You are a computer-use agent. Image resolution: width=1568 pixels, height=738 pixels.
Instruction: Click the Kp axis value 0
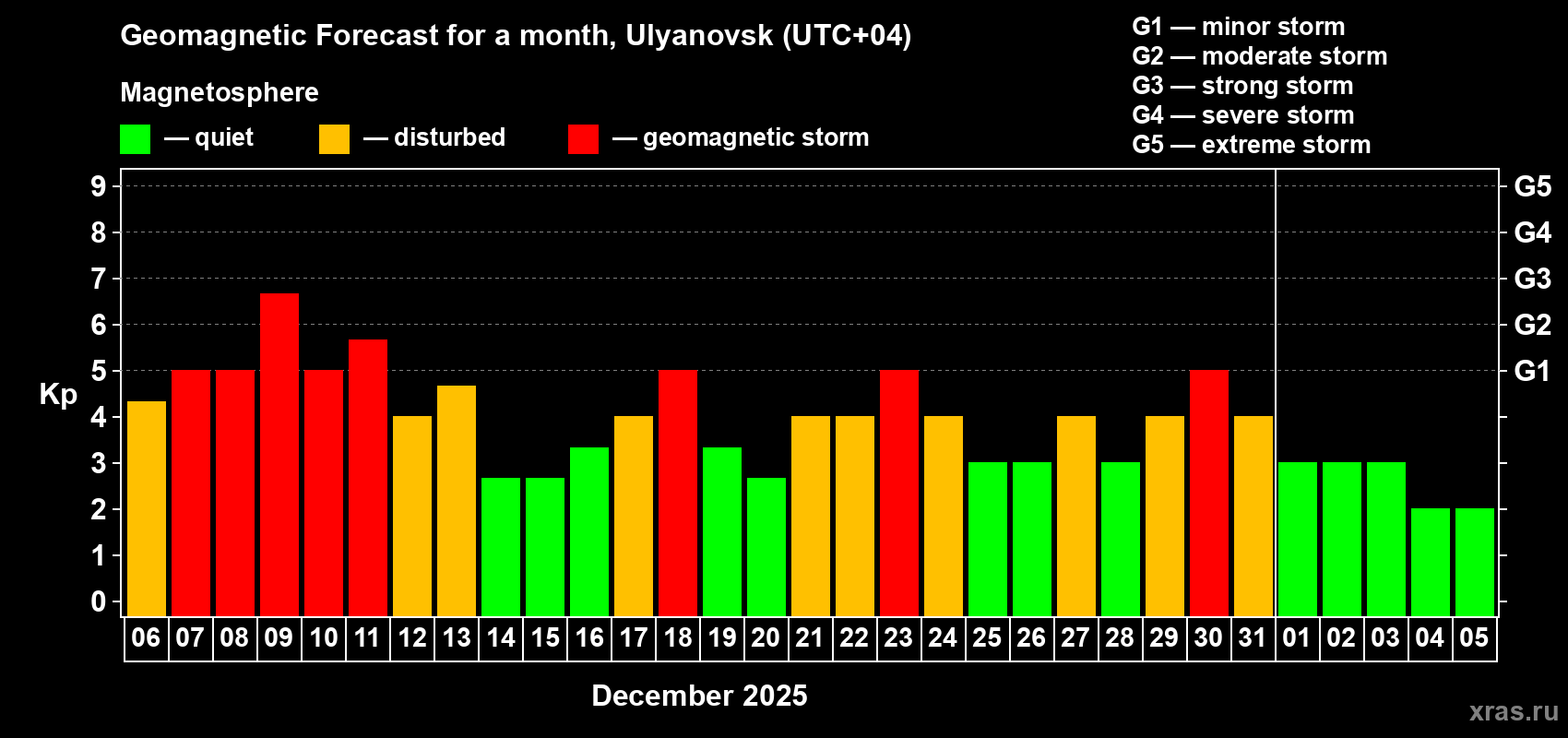tap(99, 601)
